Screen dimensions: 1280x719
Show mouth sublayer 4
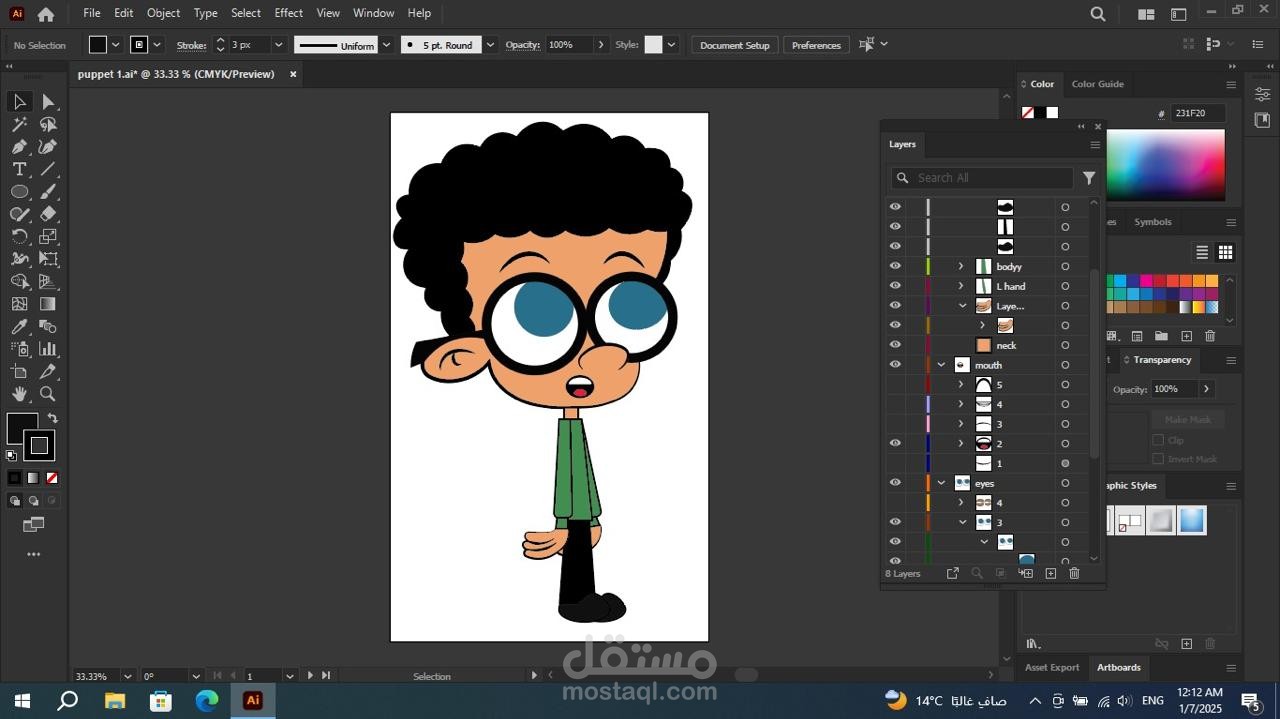click(895, 404)
